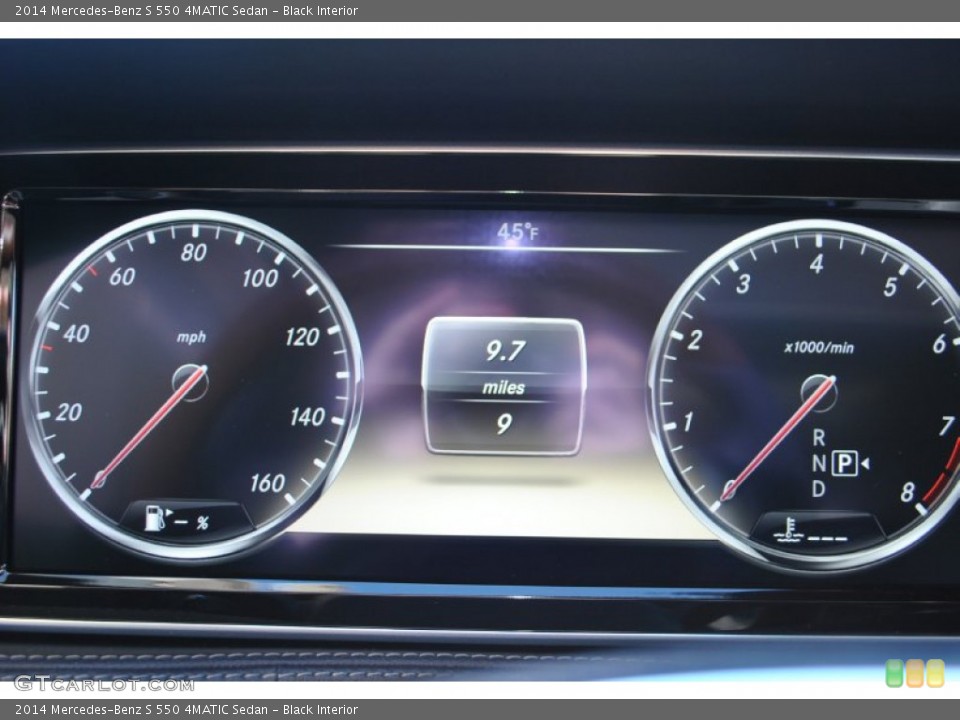Click the 2 mark on tachometer
Screen dimensions: 960x720
click(694, 340)
